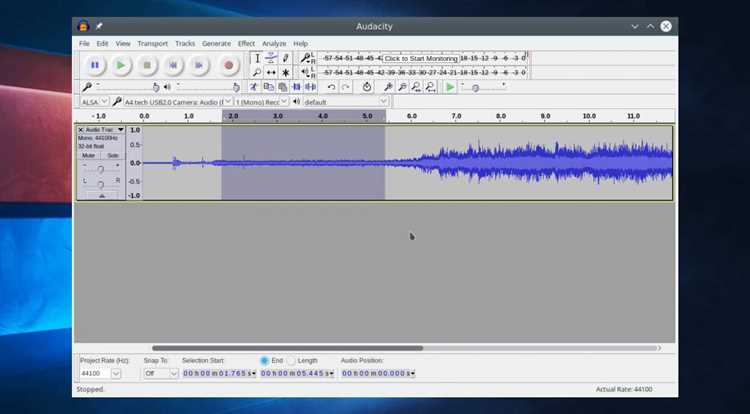750x414 pixels.
Task: Adjust the track gain slider
Action: [100, 168]
